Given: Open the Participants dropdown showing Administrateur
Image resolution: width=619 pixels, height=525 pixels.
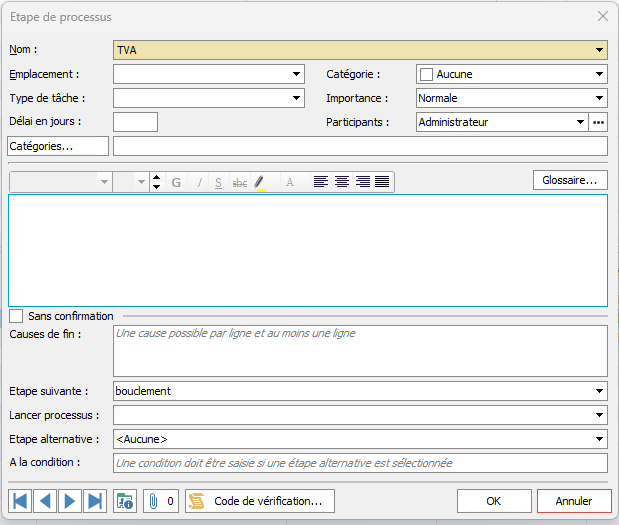Looking at the screenshot, I should click(580, 122).
